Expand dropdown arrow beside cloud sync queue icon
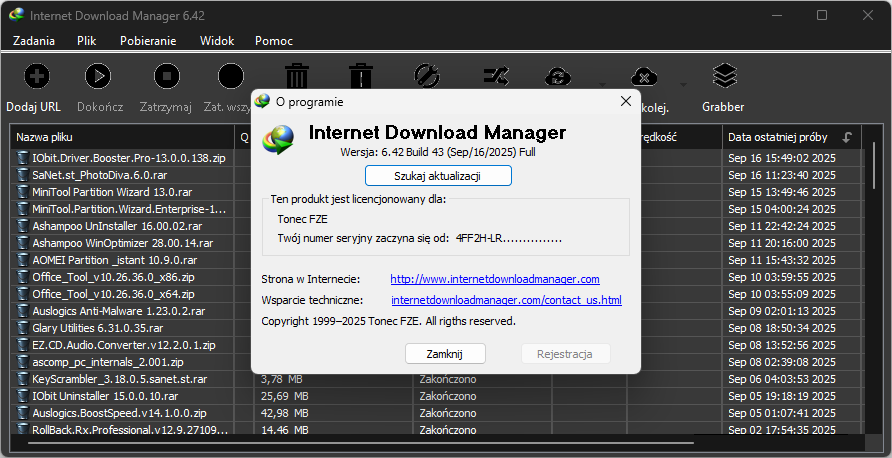892x458 pixels. (x=602, y=85)
